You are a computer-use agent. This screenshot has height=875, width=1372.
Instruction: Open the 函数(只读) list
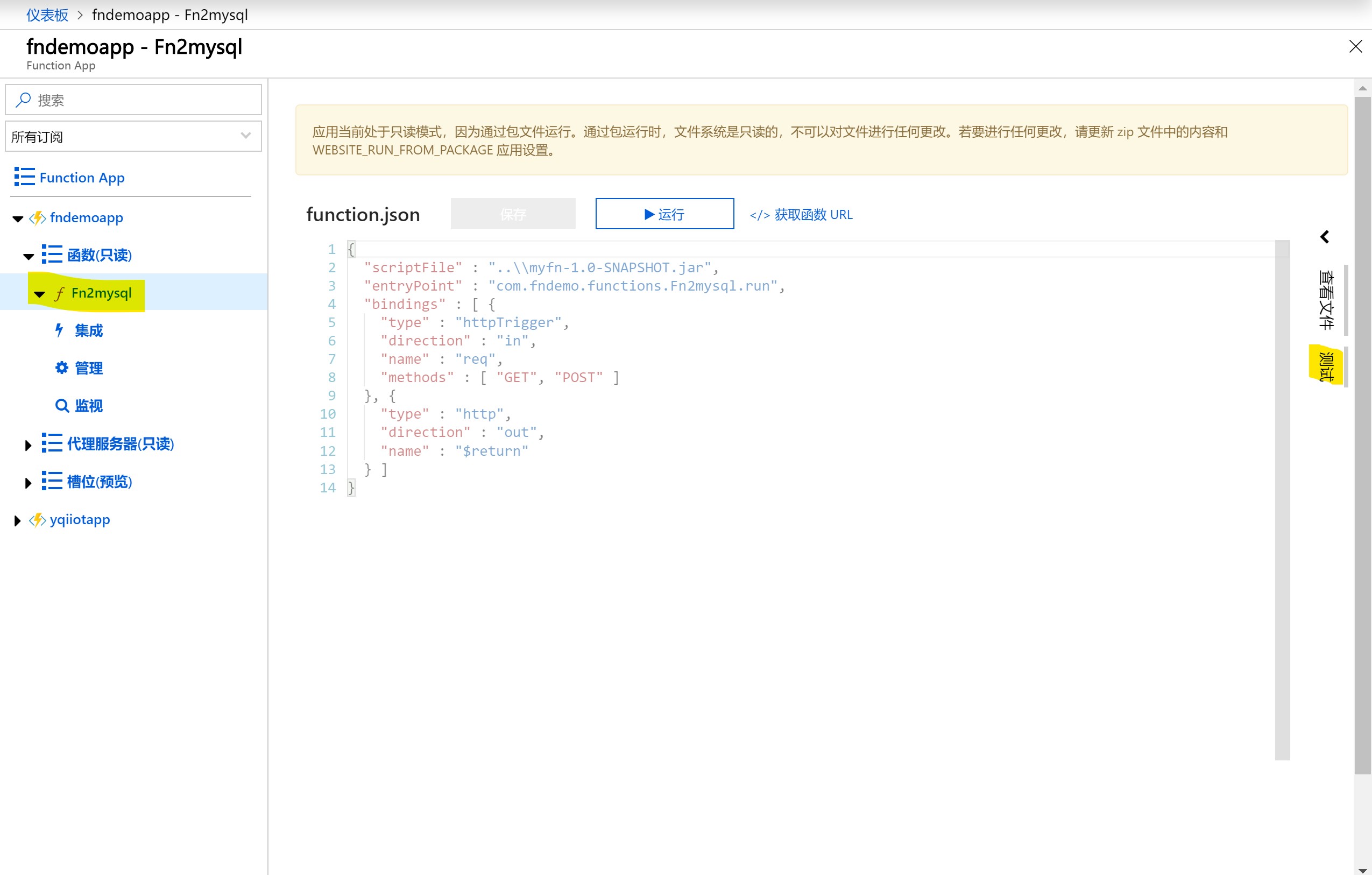[x=99, y=255]
